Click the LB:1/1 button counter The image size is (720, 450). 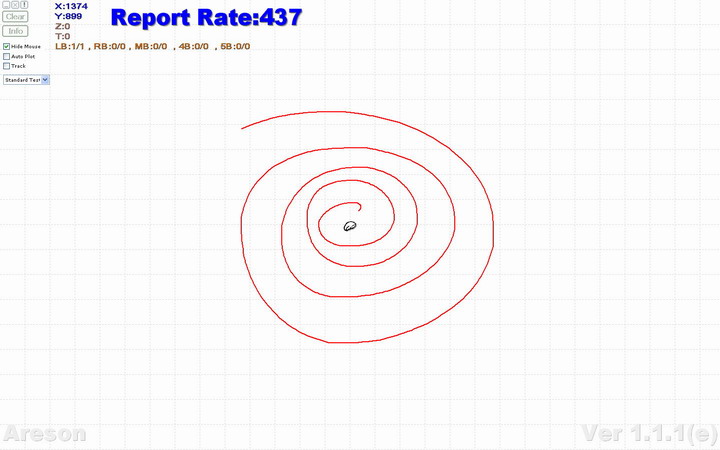pyautogui.click(x=70, y=46)
